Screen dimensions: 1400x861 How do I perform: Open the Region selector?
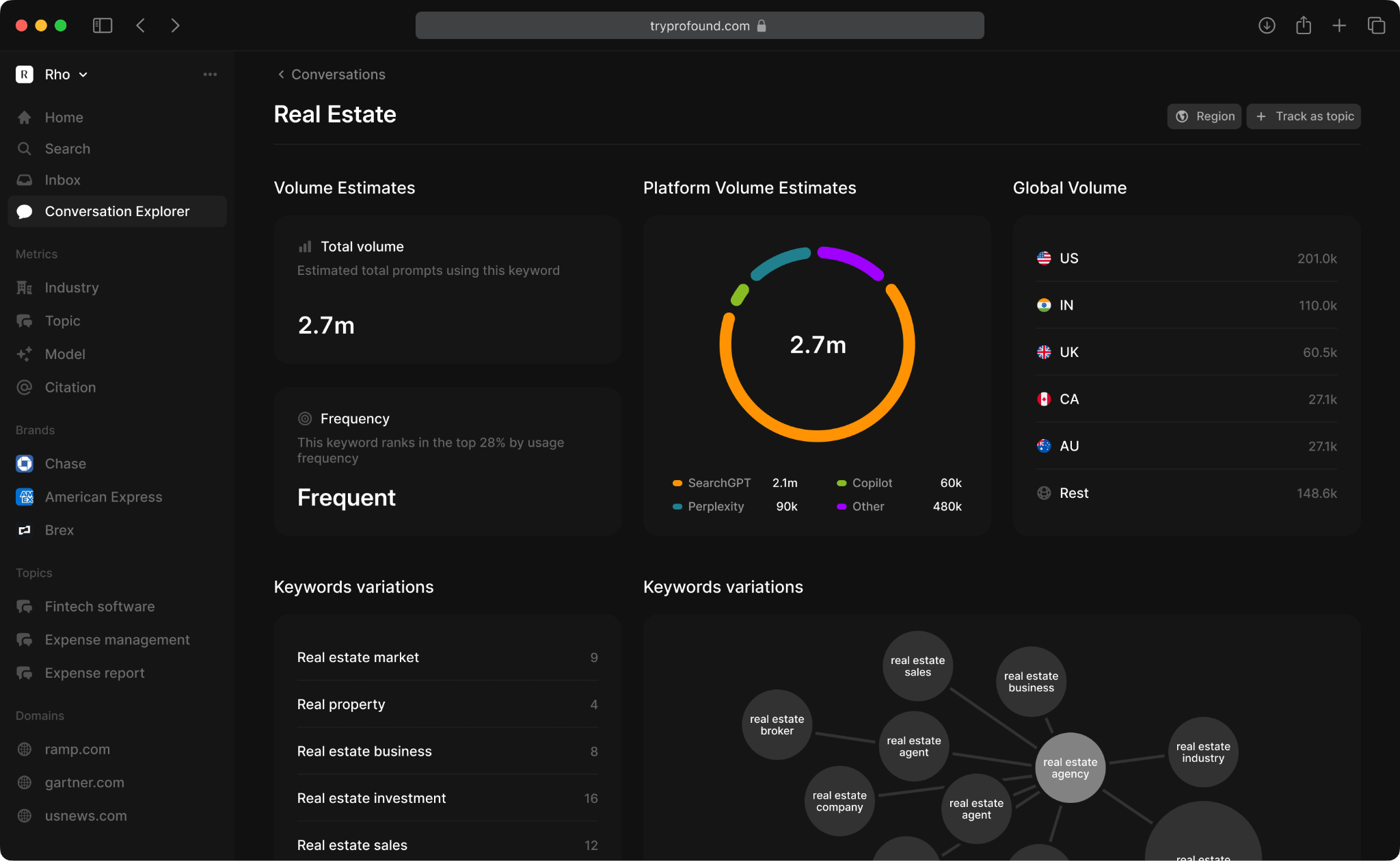point(1204,116)
